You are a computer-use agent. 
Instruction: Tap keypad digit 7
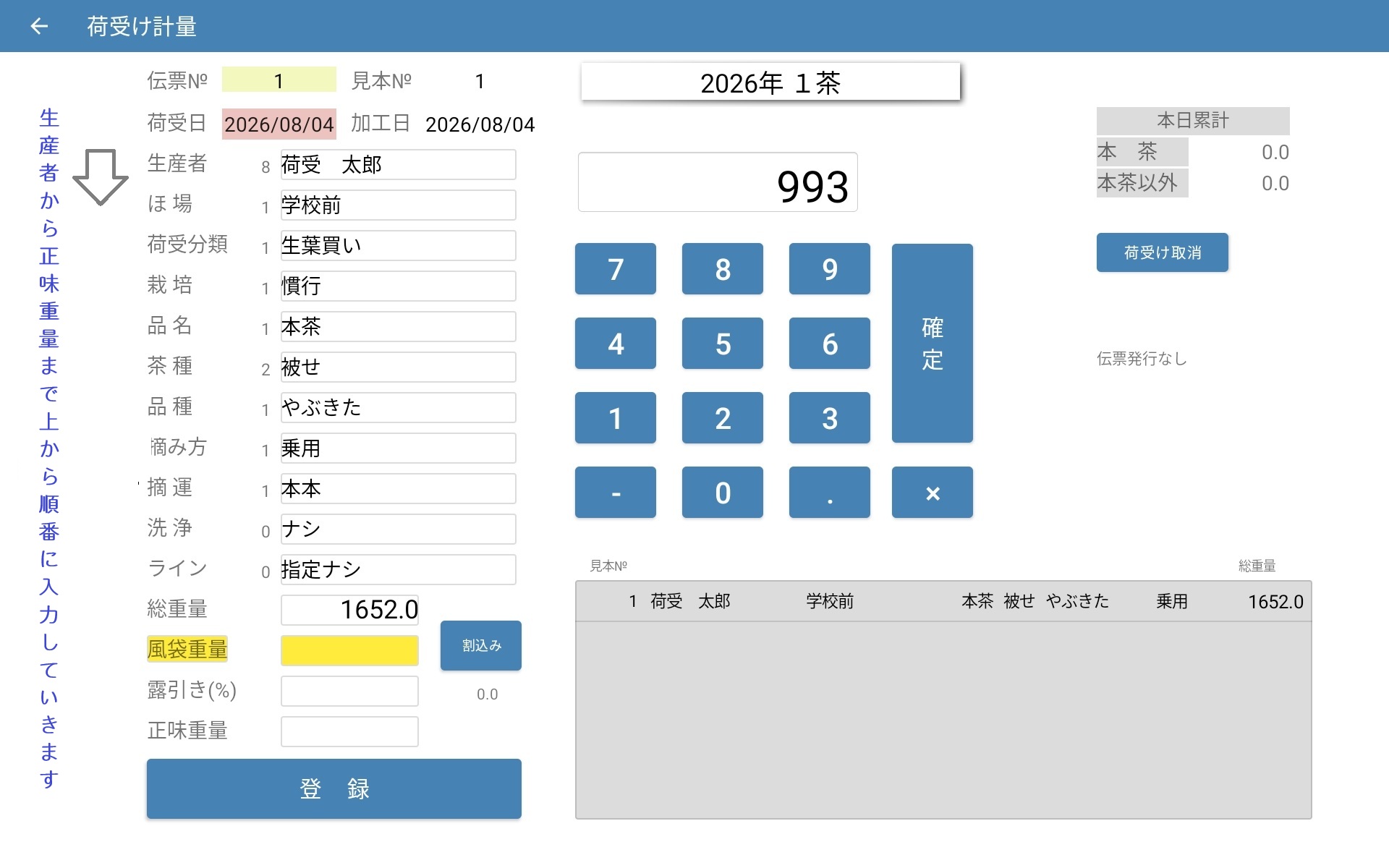[x=616, y=269]
